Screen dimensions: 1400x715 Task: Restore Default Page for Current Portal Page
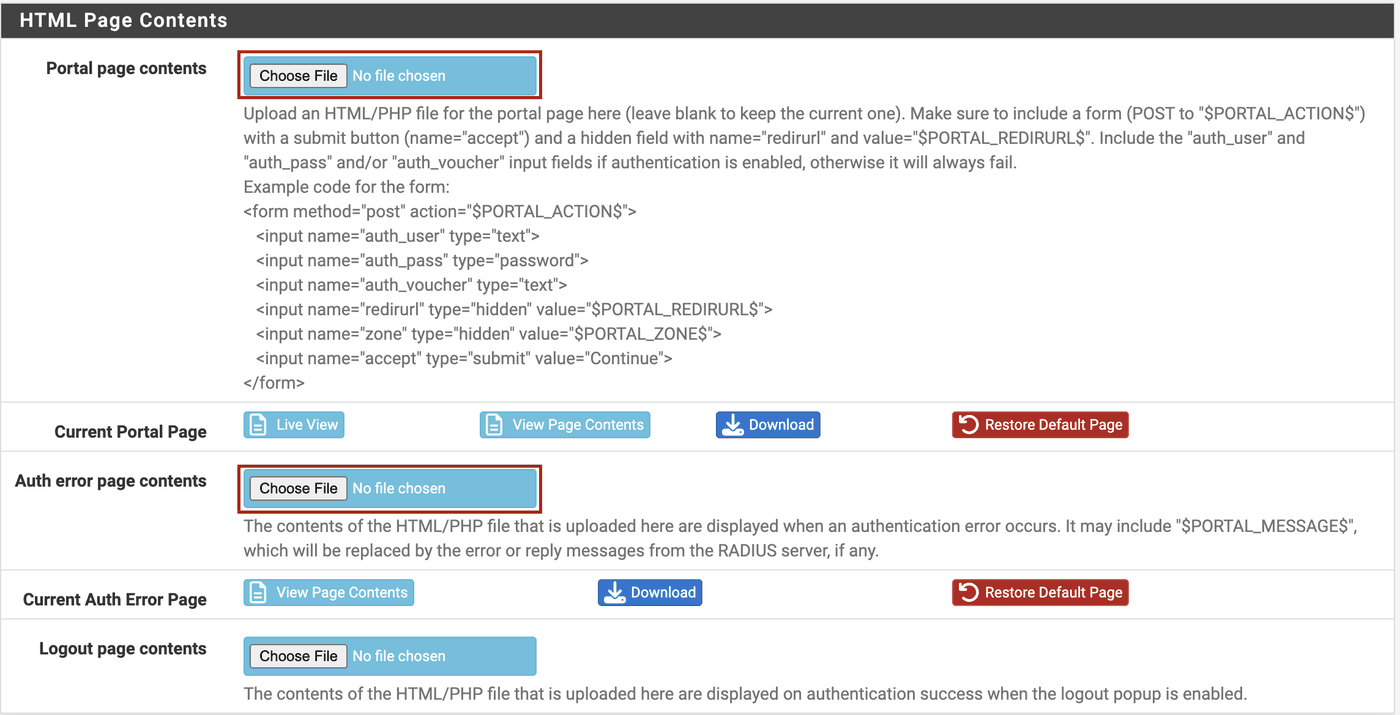point(1040,425)
